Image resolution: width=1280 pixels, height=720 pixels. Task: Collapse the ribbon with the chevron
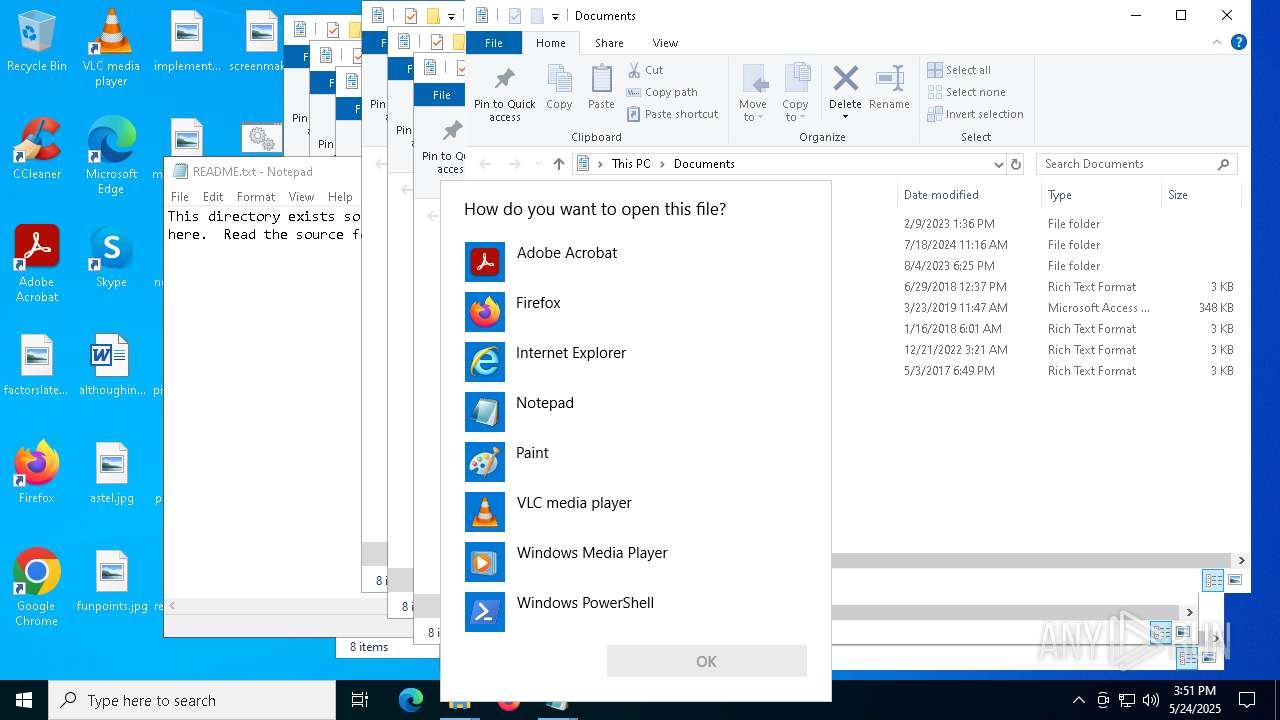(x=1217, y=43)
